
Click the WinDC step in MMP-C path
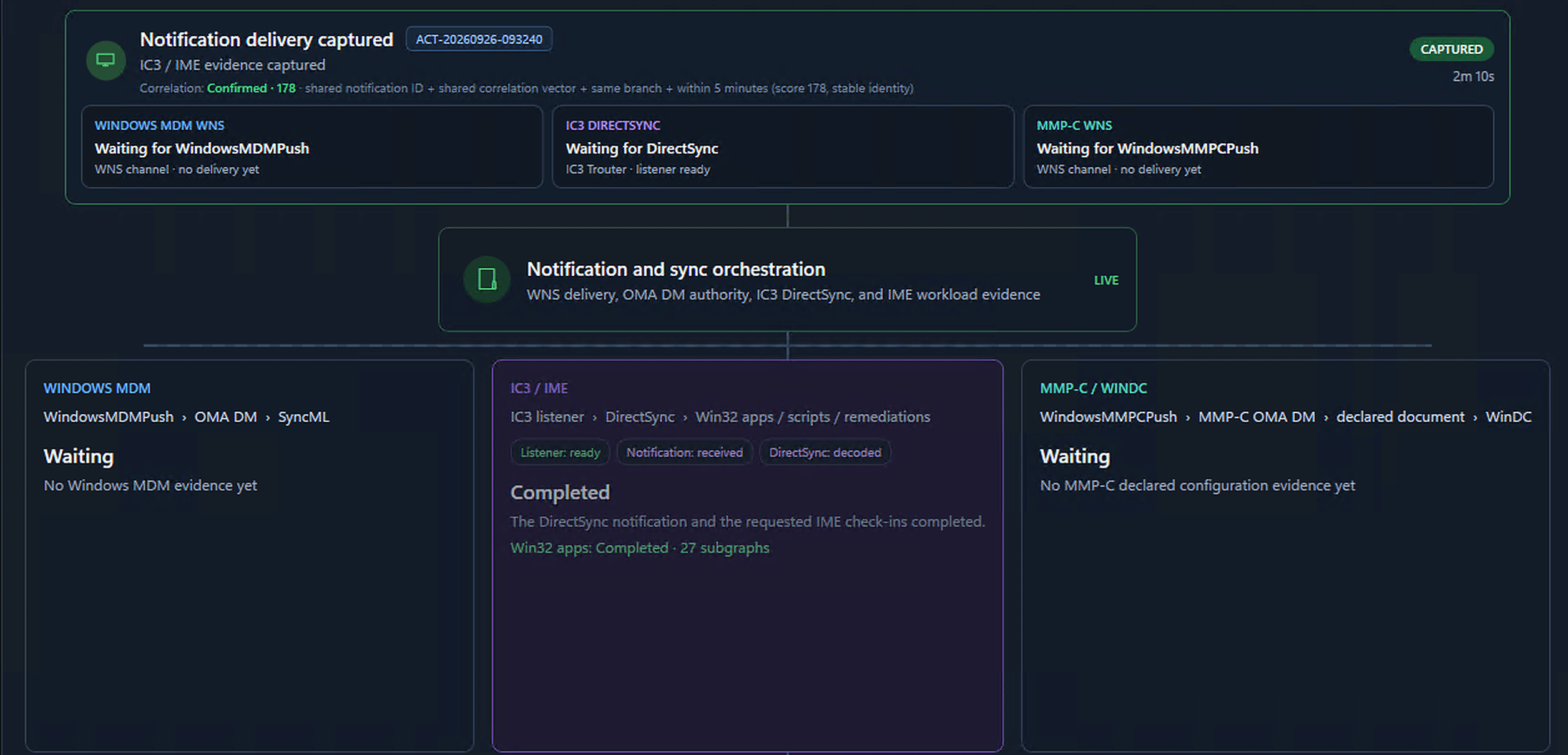point(1508,417)
